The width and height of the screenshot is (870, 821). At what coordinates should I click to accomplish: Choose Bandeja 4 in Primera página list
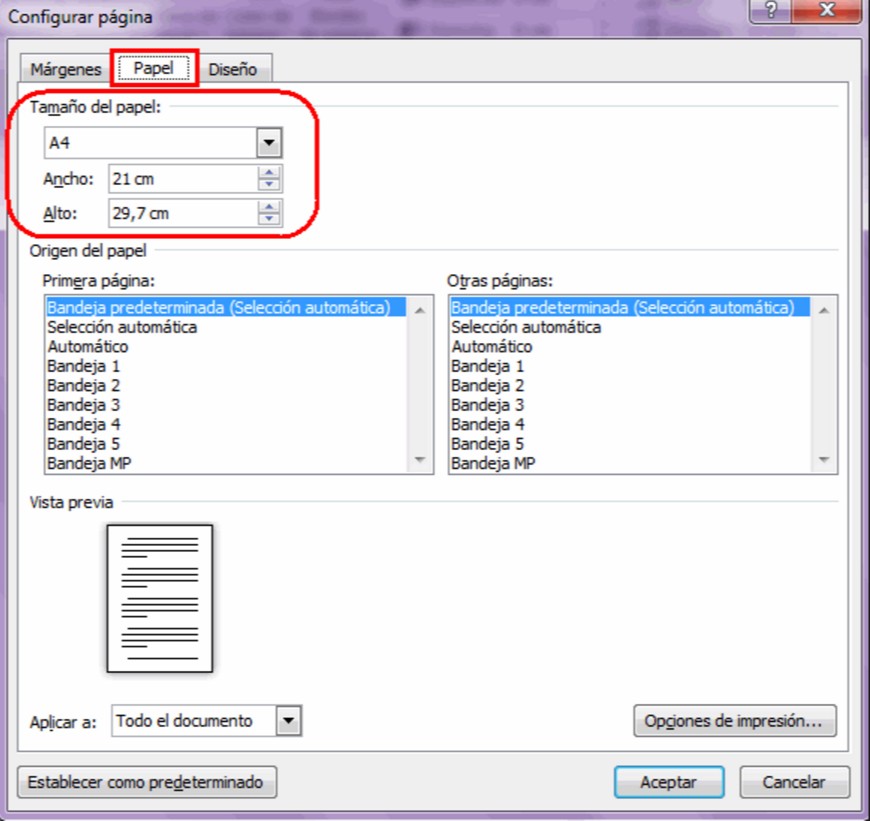tap(226, 424)
